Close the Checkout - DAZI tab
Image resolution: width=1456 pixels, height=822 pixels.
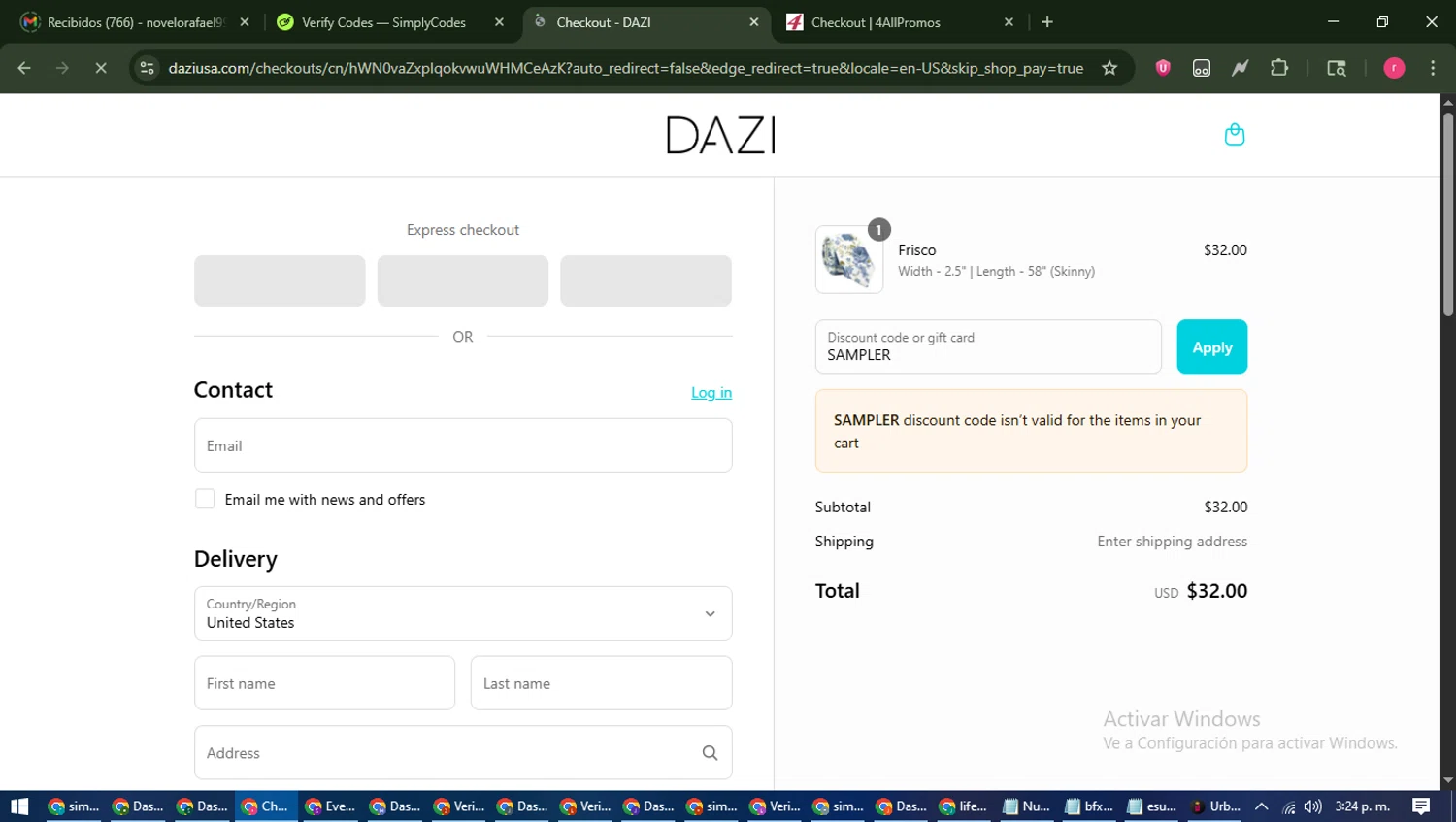pos(754,22)
